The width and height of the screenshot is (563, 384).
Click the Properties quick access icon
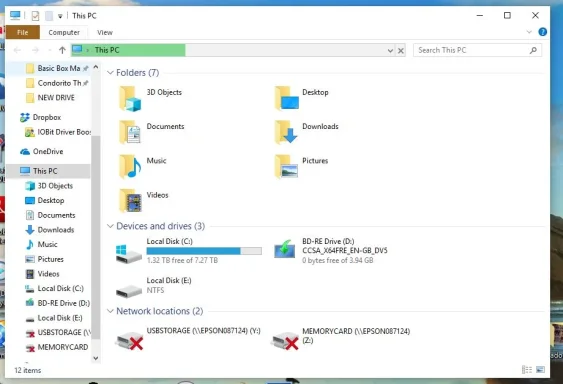pyautogui.click(x=35, y=16)
